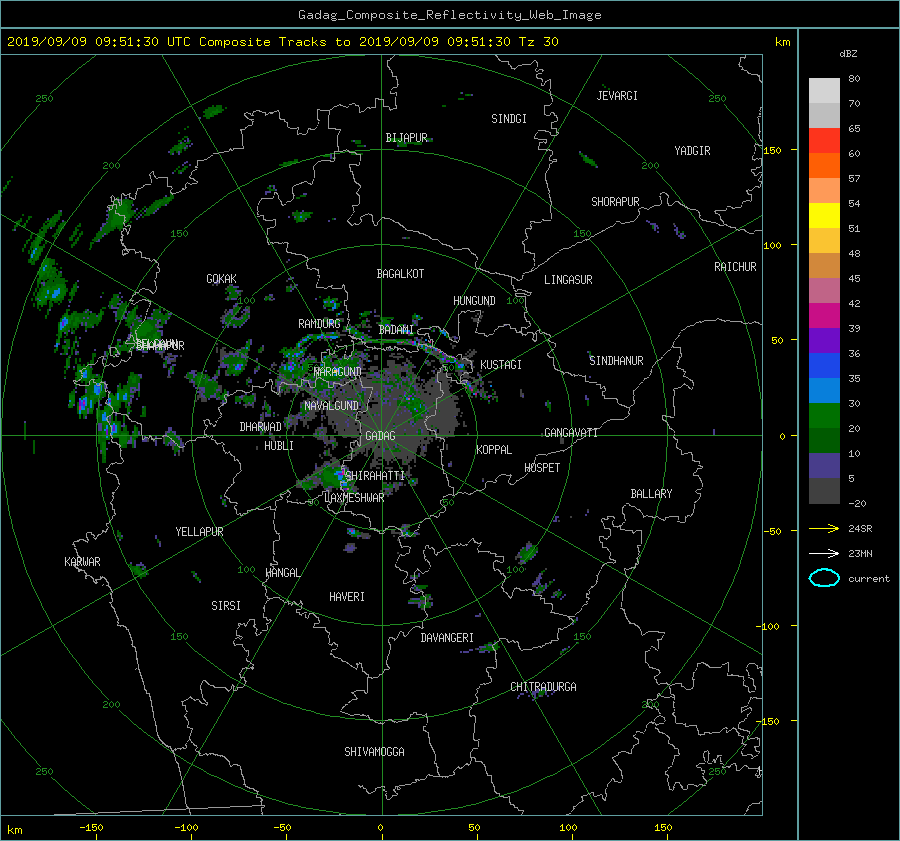
Task: Select the dark gray -20 dBZ swatch
Action: (x=824, y=490)
